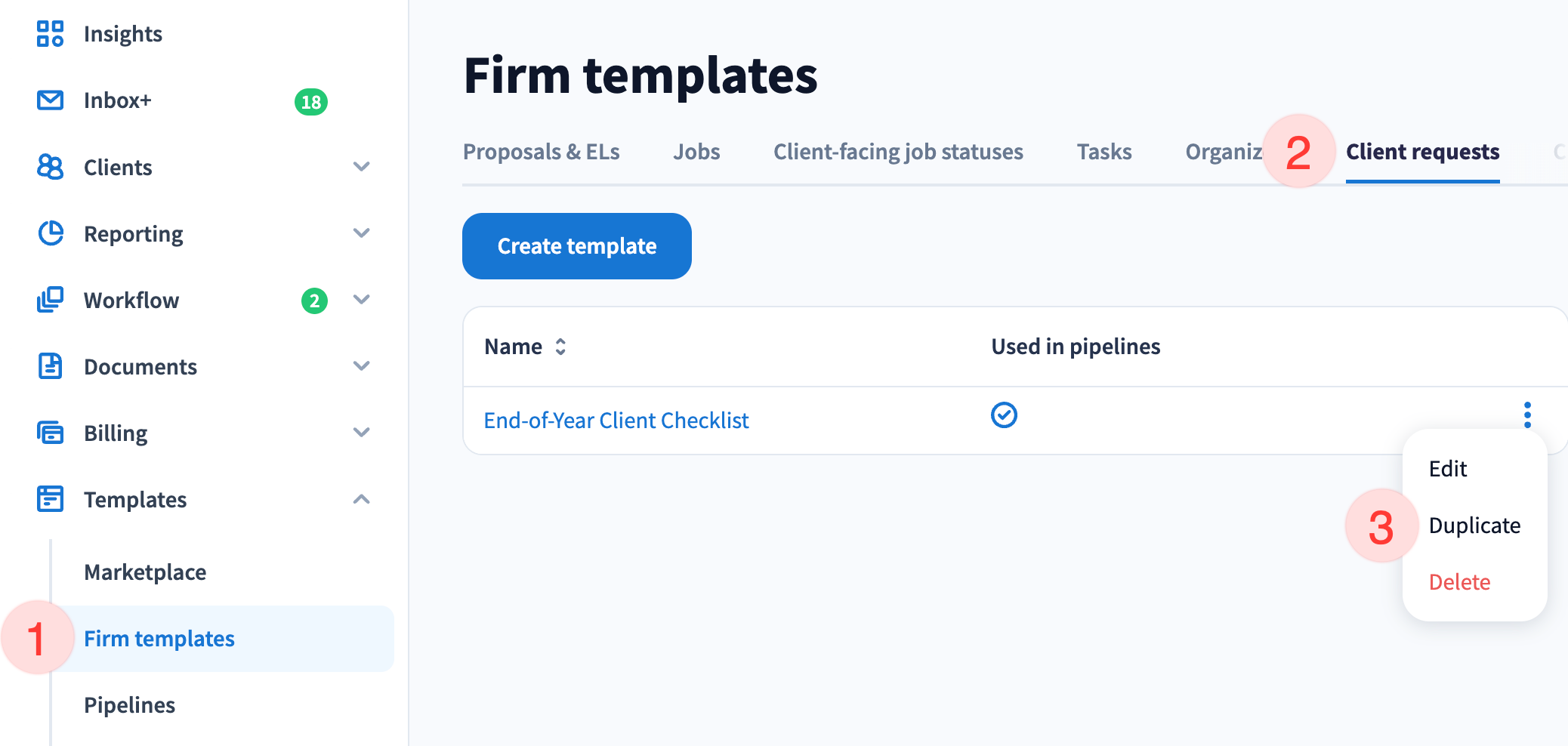Click the Insights grid icon
Viewport: 1568px width, 746px height.
50,34
